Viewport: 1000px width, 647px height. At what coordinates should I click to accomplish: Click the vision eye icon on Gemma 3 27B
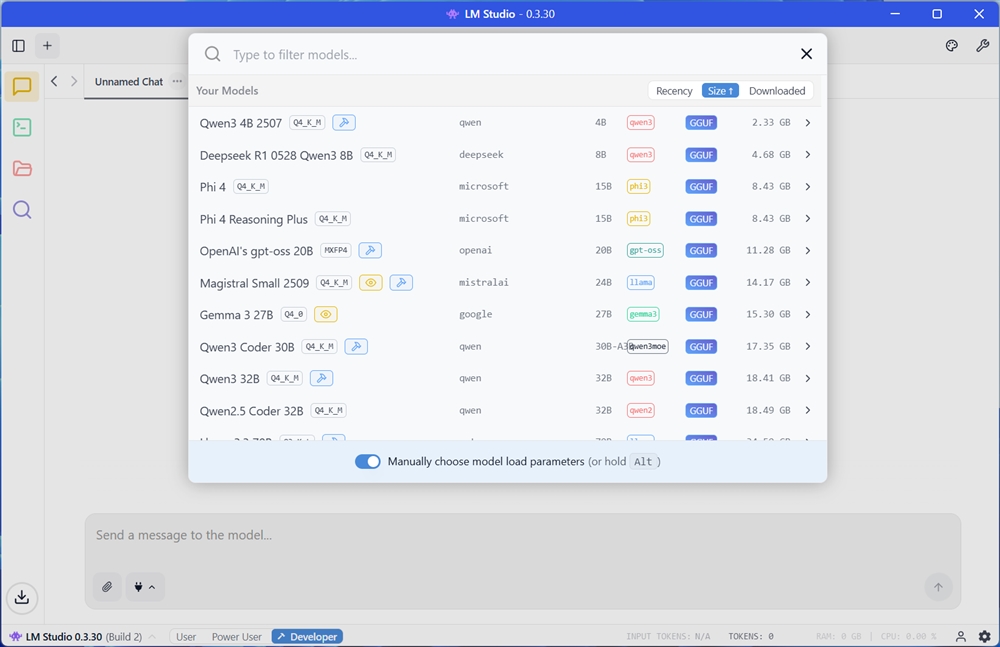[x=326, y=314]
